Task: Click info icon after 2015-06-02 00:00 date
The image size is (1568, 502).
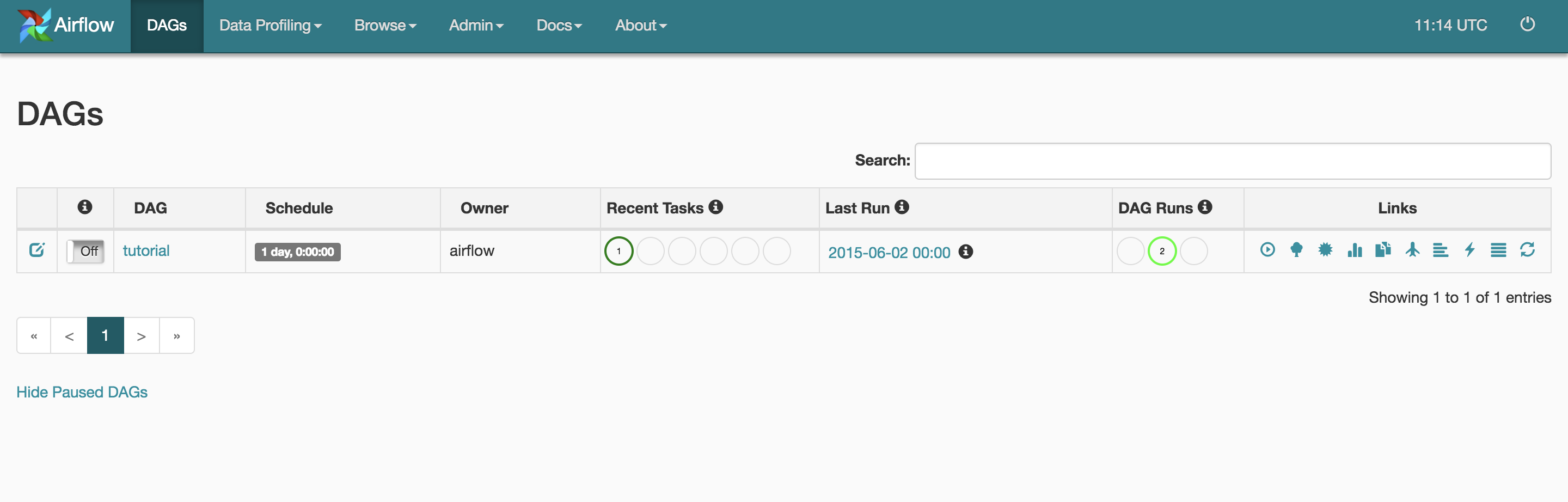Action: pyautogui.click(x=965, y=252)
